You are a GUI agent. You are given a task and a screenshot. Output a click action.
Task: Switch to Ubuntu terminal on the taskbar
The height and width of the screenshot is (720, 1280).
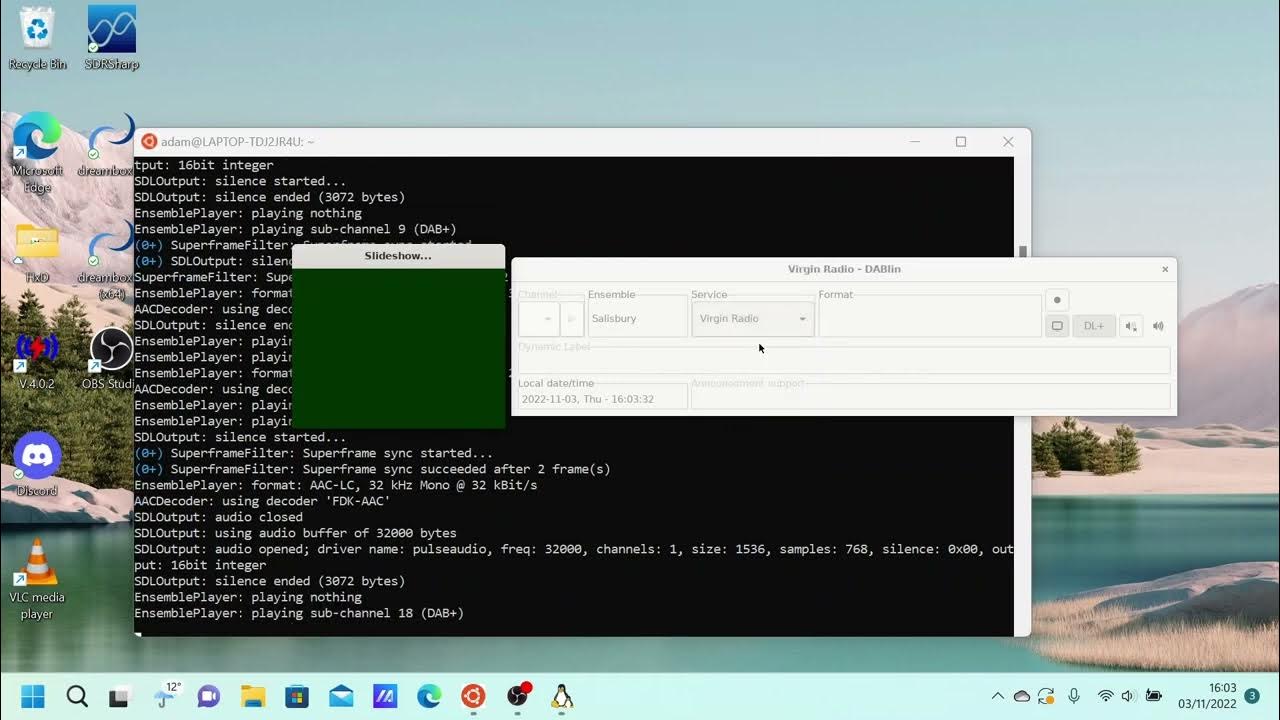click(473, 696)
